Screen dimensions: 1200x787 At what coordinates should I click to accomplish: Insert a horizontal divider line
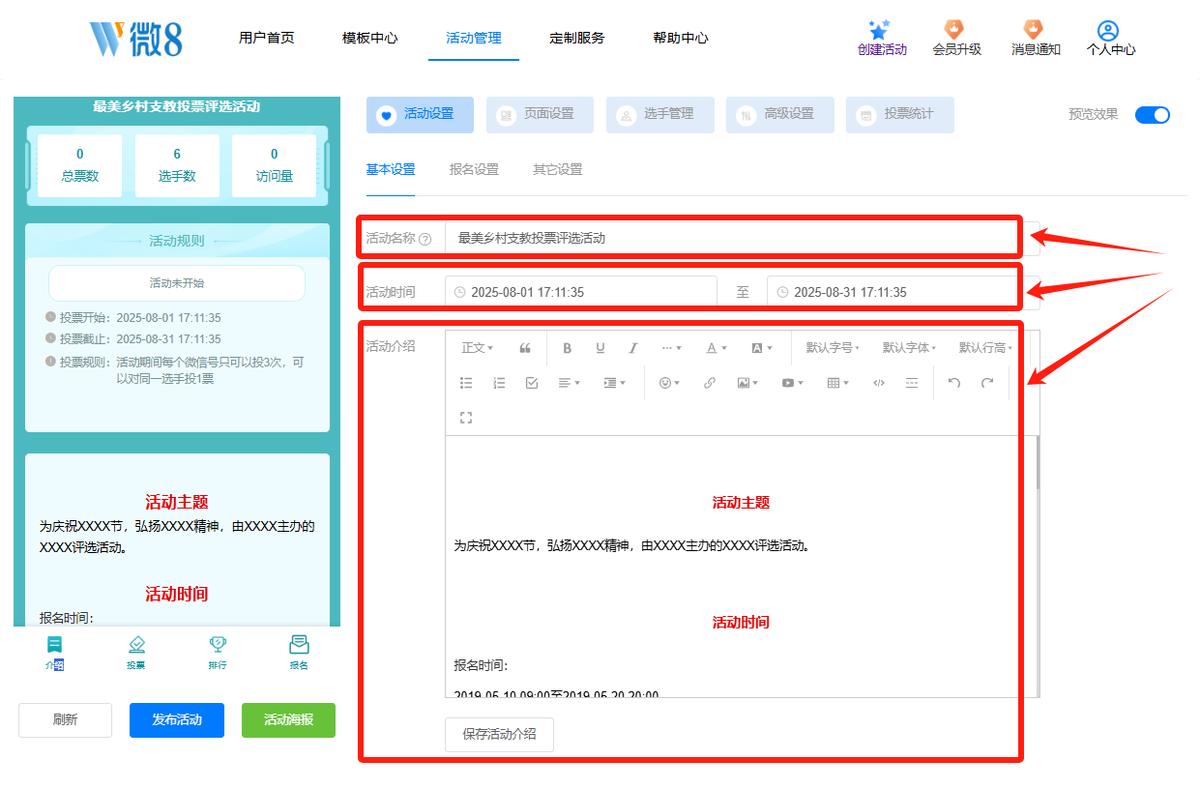[912, 383]
